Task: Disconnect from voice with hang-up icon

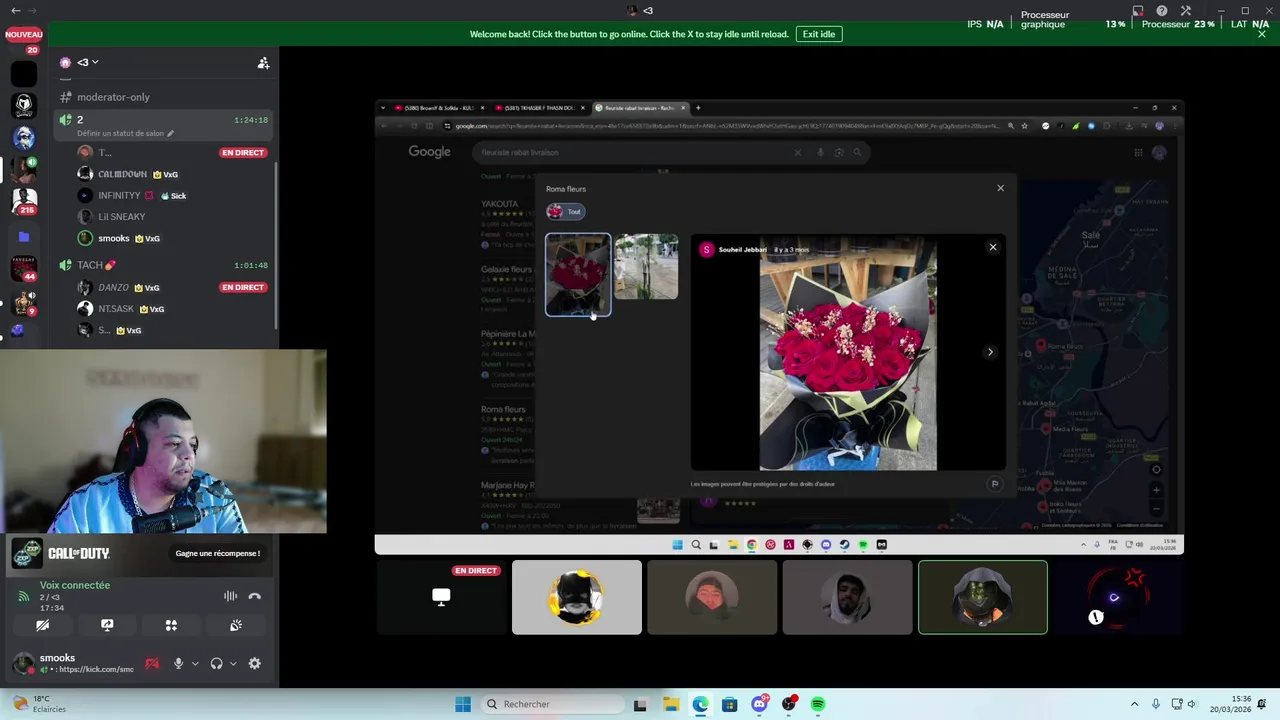Action: point(255,596)
